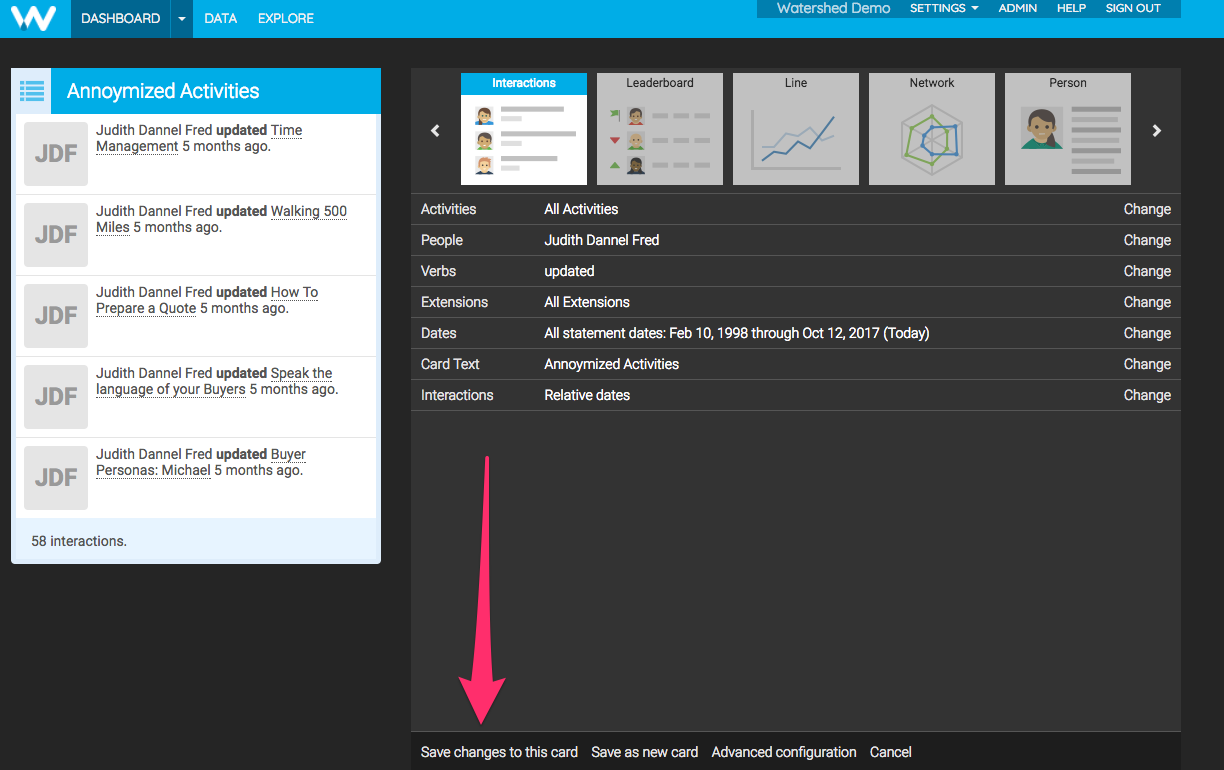
Task: Change the Dates filter
Action: [1146, 333]
